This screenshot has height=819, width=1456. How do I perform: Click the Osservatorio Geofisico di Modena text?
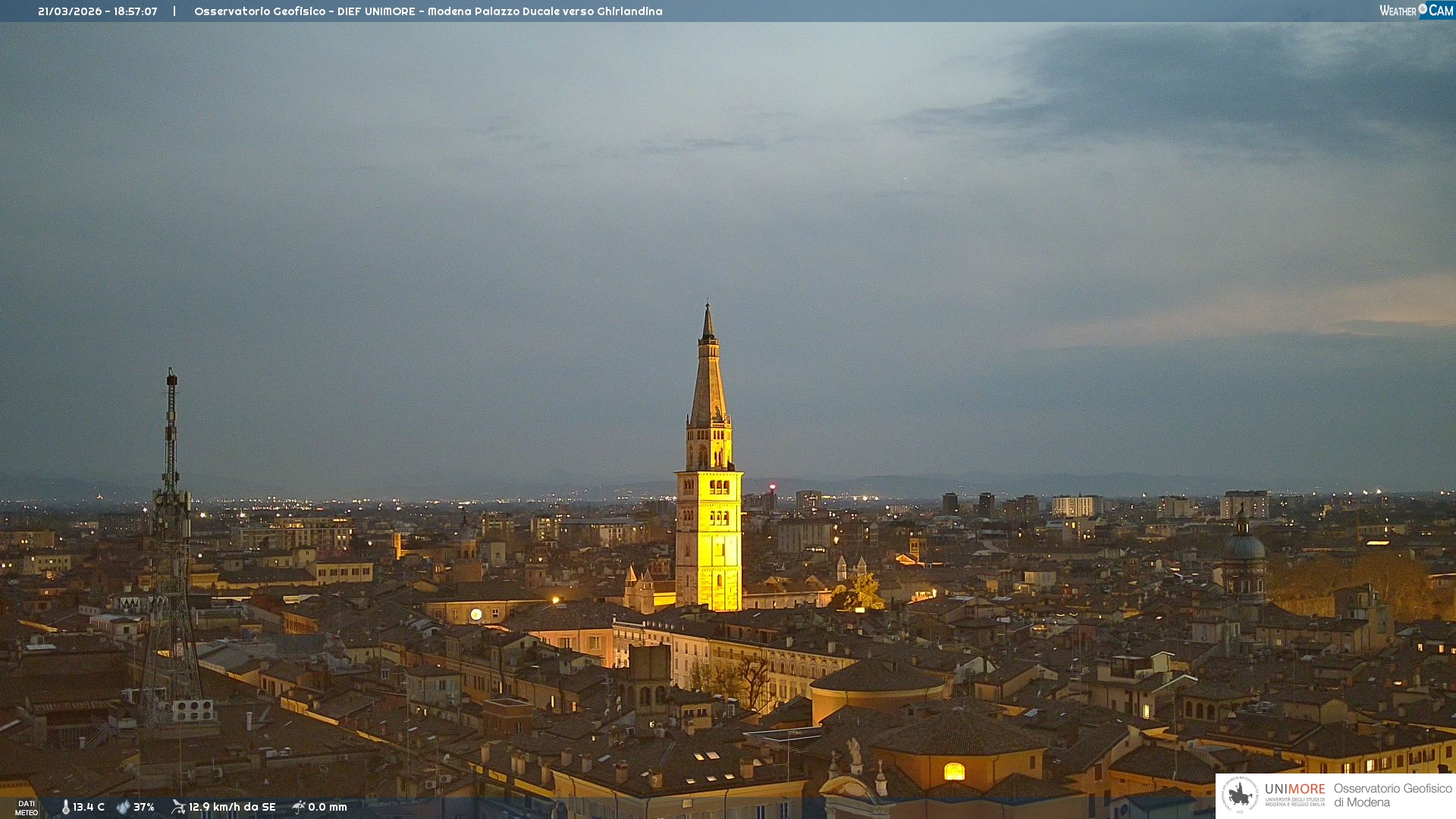1392,795
